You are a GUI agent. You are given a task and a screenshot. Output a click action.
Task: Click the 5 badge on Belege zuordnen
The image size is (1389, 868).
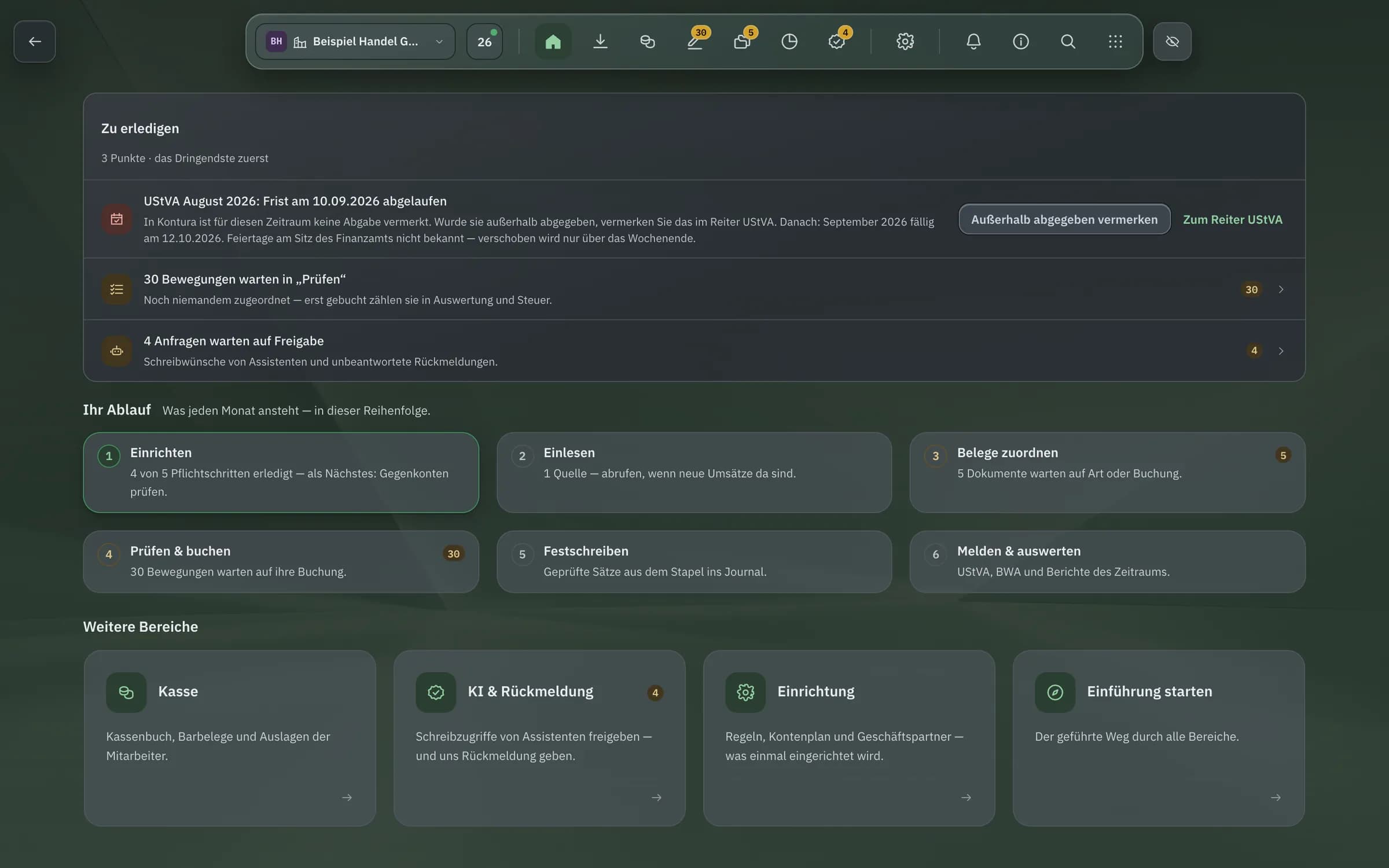(x=1283, y=455)
